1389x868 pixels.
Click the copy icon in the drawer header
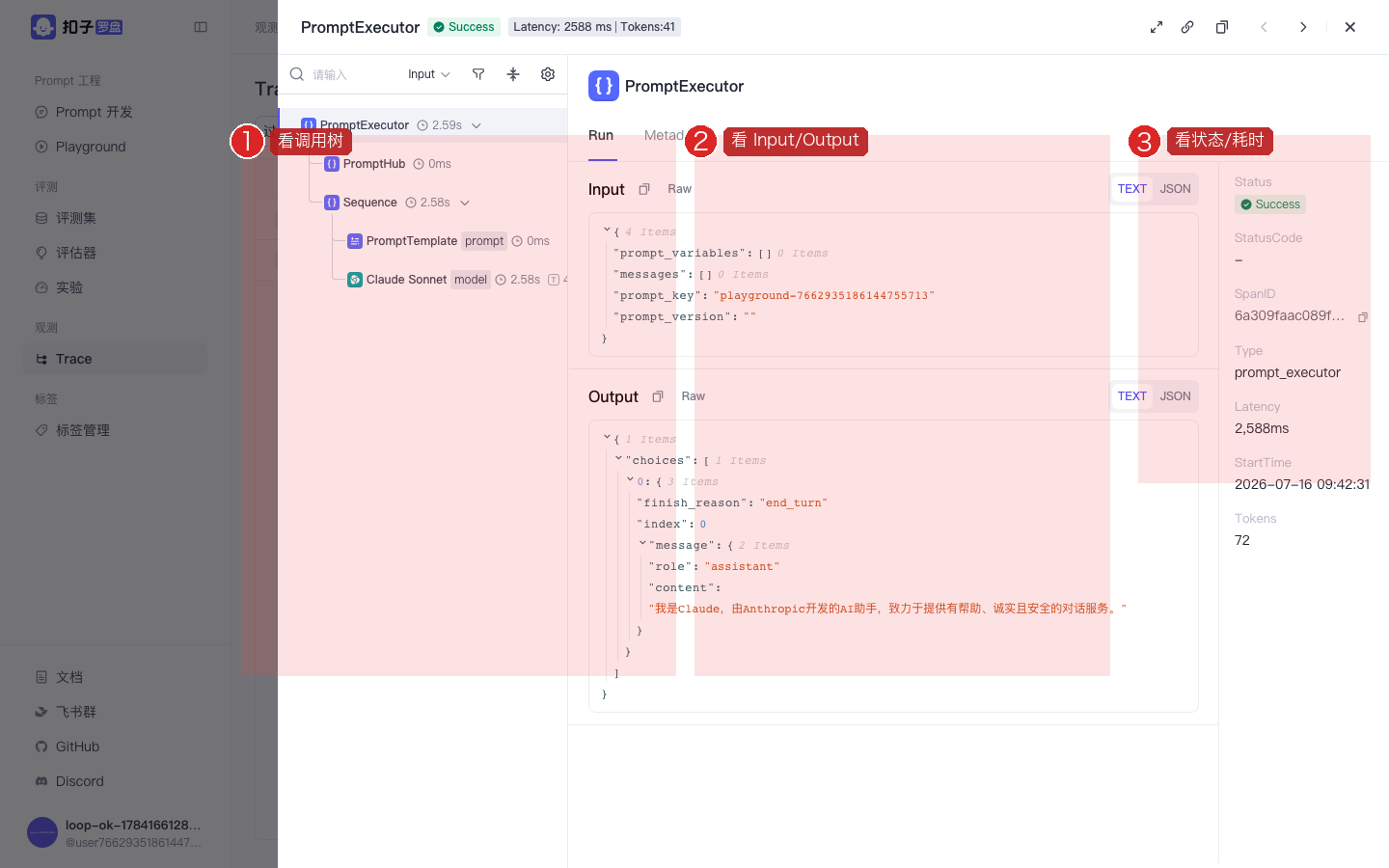1222,27
